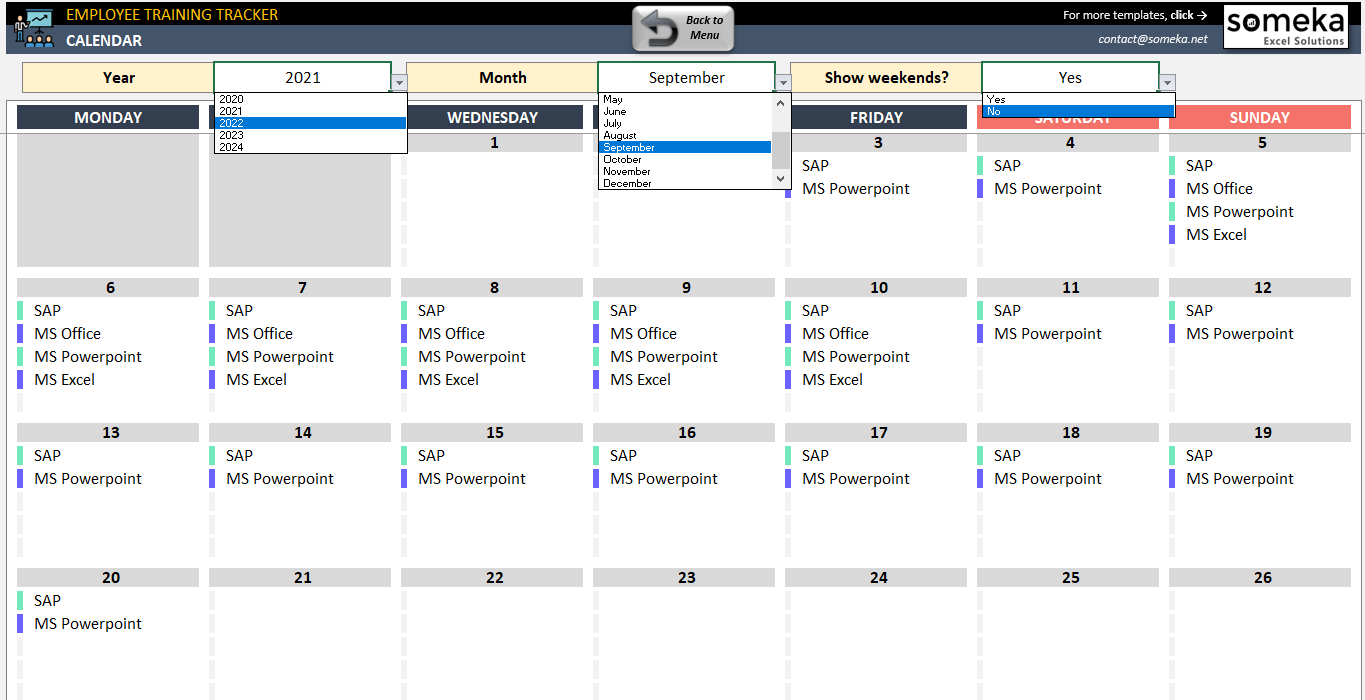The image size is (1365, 700).
Task: Choose 2023 in the year list
Action: pos(311,135)
